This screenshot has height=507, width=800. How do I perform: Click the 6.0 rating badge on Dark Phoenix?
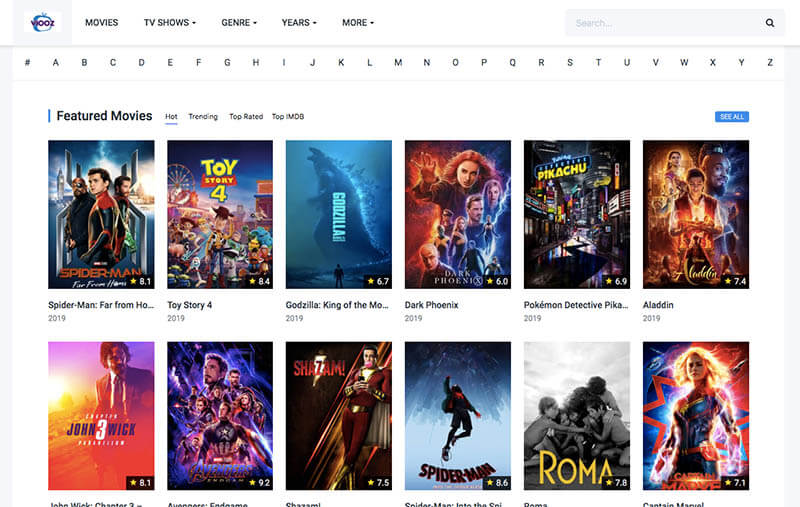(497, 281)
